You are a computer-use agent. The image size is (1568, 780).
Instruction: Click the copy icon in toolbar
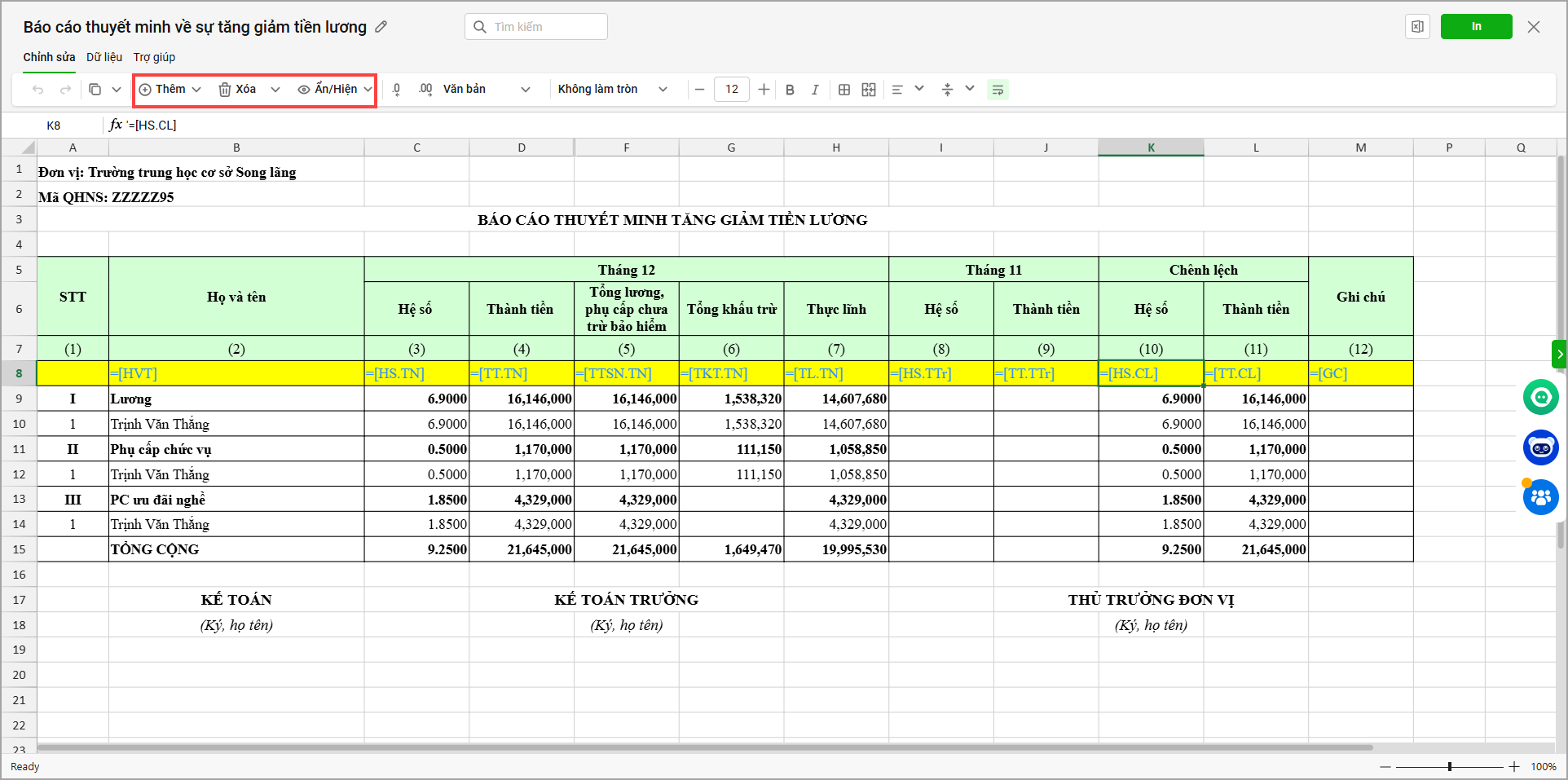click(95, 90)
